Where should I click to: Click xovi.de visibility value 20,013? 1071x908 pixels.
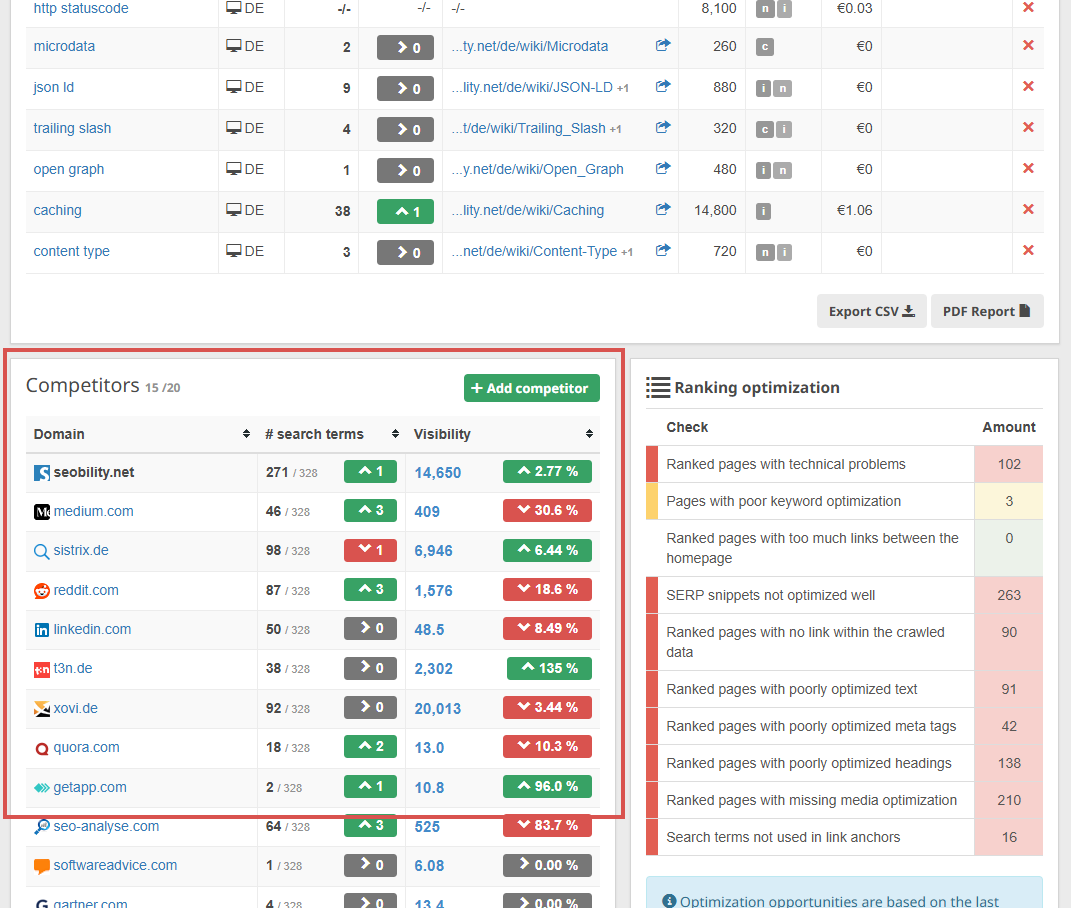tap(437, 709)
